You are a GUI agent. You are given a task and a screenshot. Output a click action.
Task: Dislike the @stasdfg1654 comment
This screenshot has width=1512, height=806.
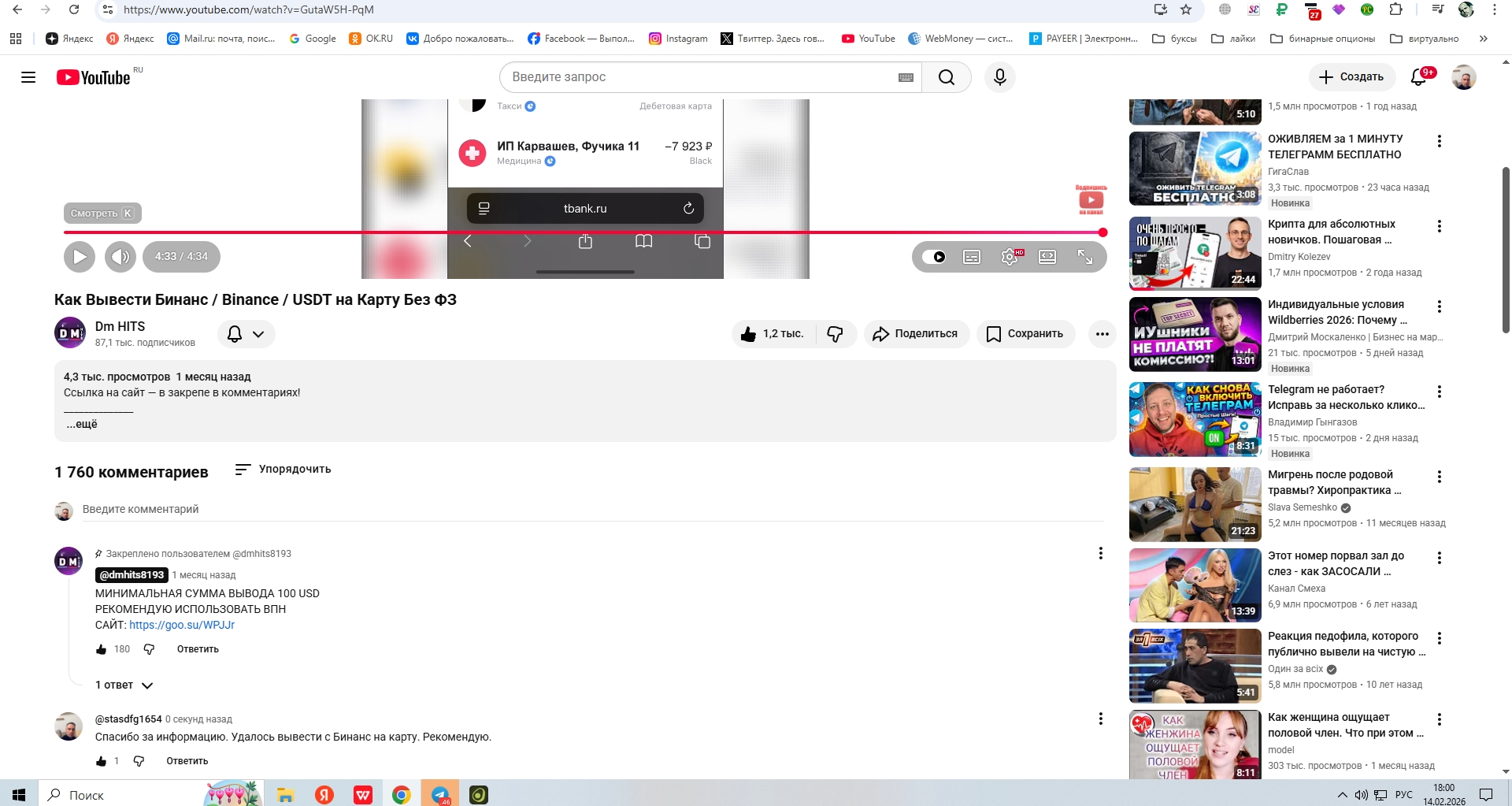pos(139,761)
